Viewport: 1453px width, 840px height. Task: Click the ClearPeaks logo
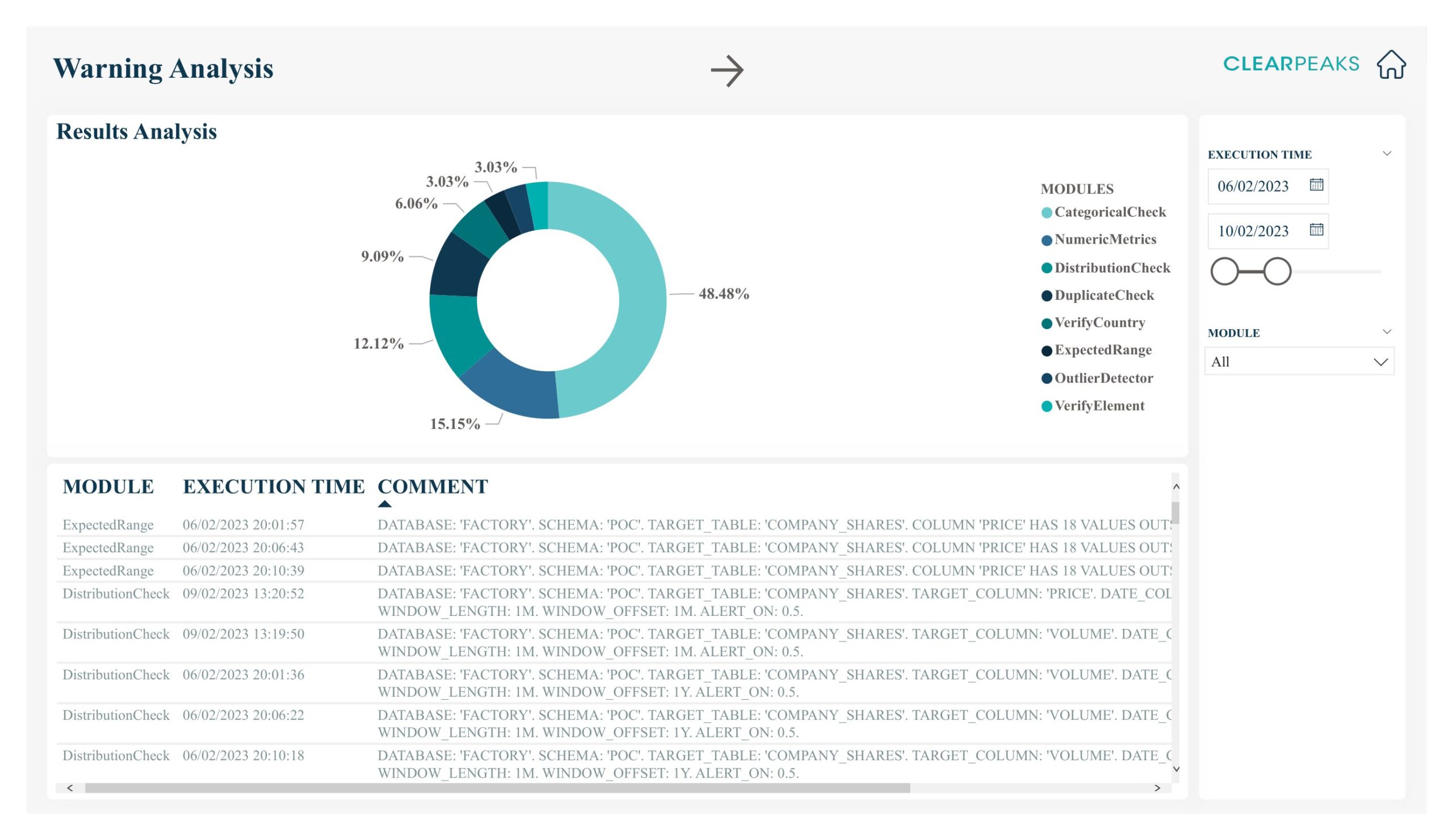tap(1291, 64)
